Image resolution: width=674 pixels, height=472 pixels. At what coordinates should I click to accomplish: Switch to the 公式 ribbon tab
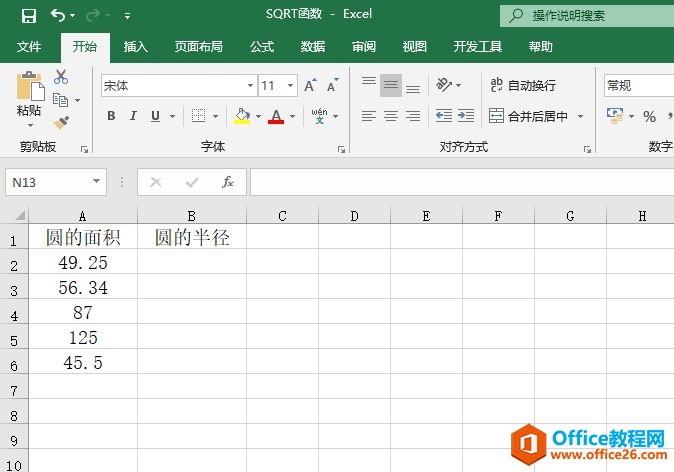pyautogui.click(x=262, y=46)
